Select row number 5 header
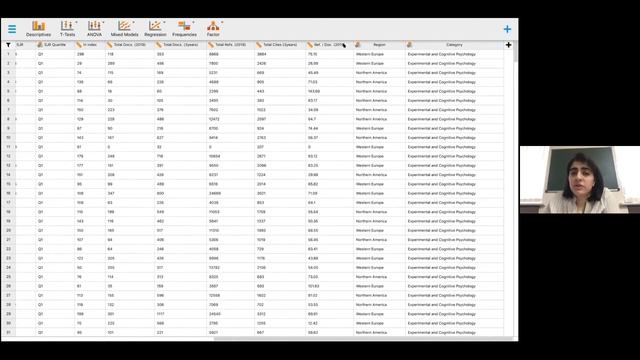Image resolution: width=640 pixels, height=360 pixels. point(8,91)
